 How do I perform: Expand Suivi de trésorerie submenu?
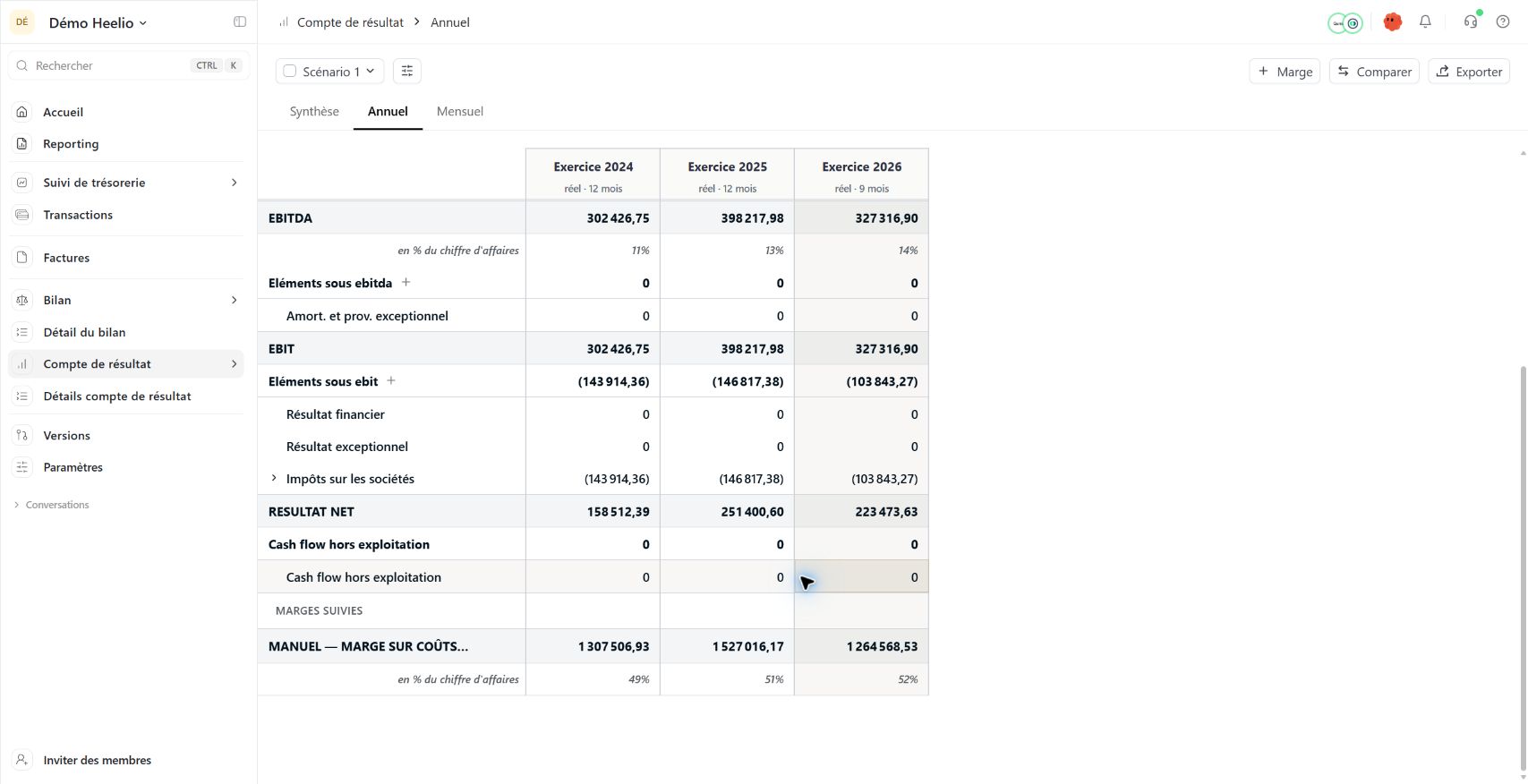(235, 183)
